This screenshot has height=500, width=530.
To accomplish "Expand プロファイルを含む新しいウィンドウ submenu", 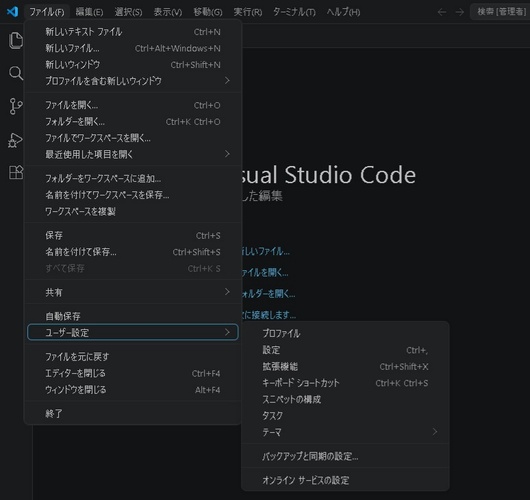I will click(x=133, y=81).
